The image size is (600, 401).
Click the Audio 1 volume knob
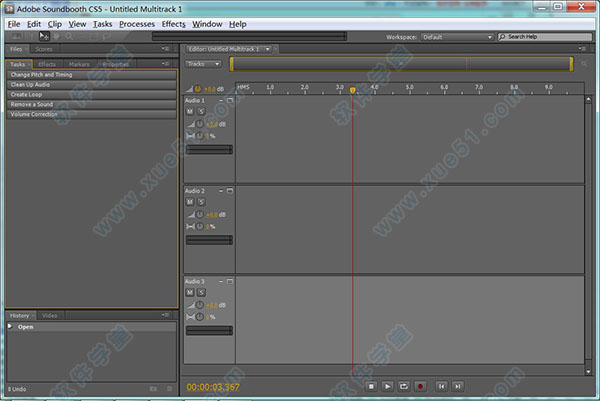point(200,124)
